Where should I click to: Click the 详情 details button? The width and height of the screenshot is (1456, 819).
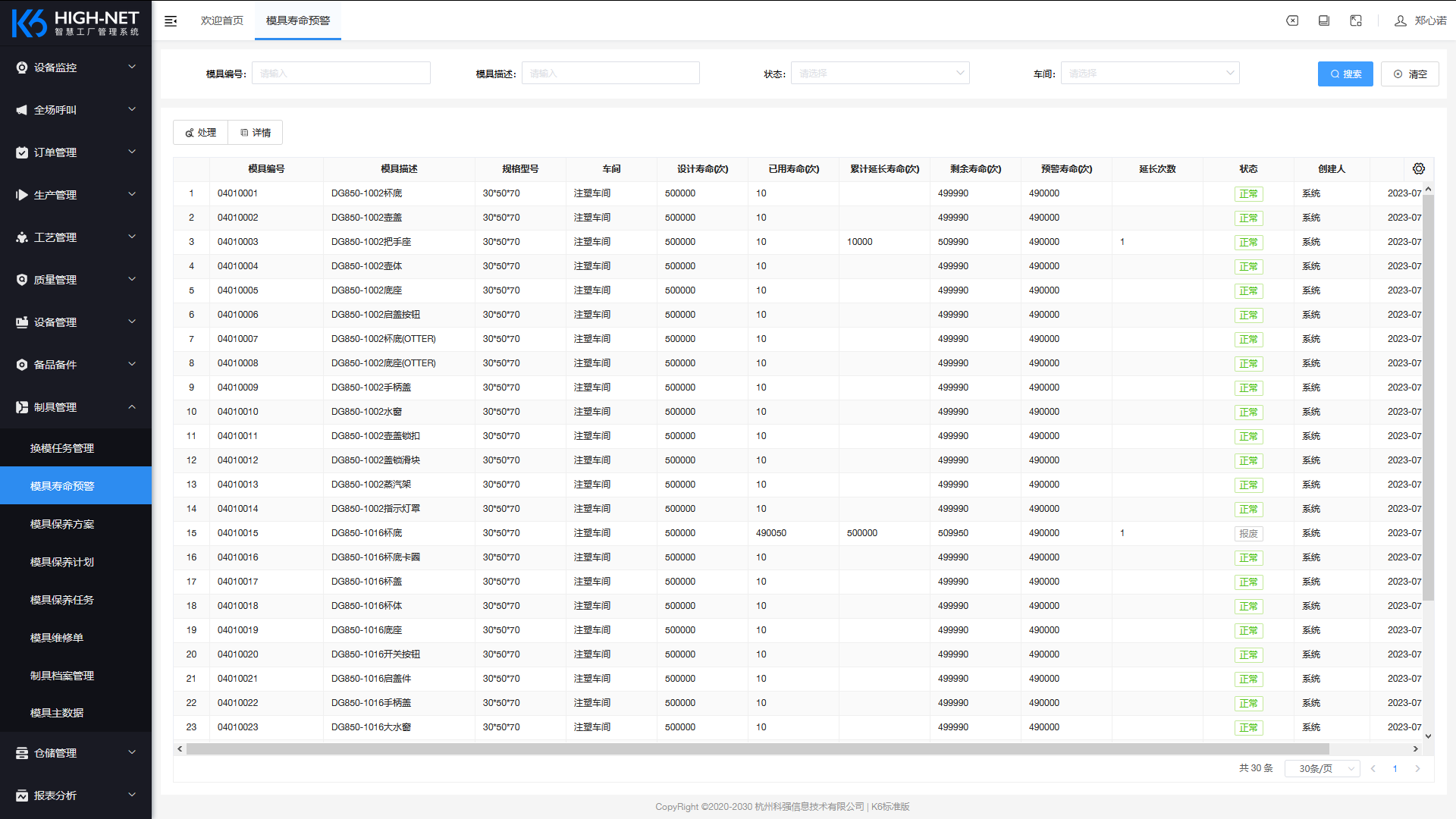point(256,133)
